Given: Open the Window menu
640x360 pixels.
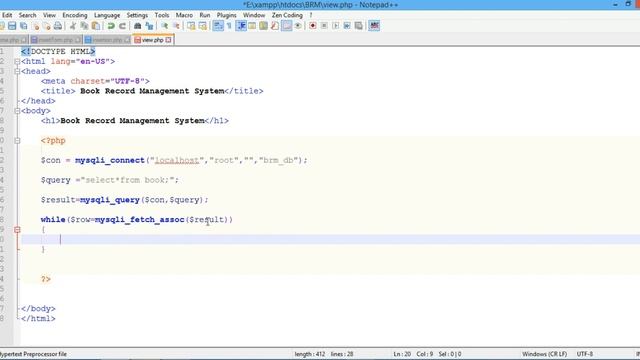Looking at the screenshot, I should [254, 15].
